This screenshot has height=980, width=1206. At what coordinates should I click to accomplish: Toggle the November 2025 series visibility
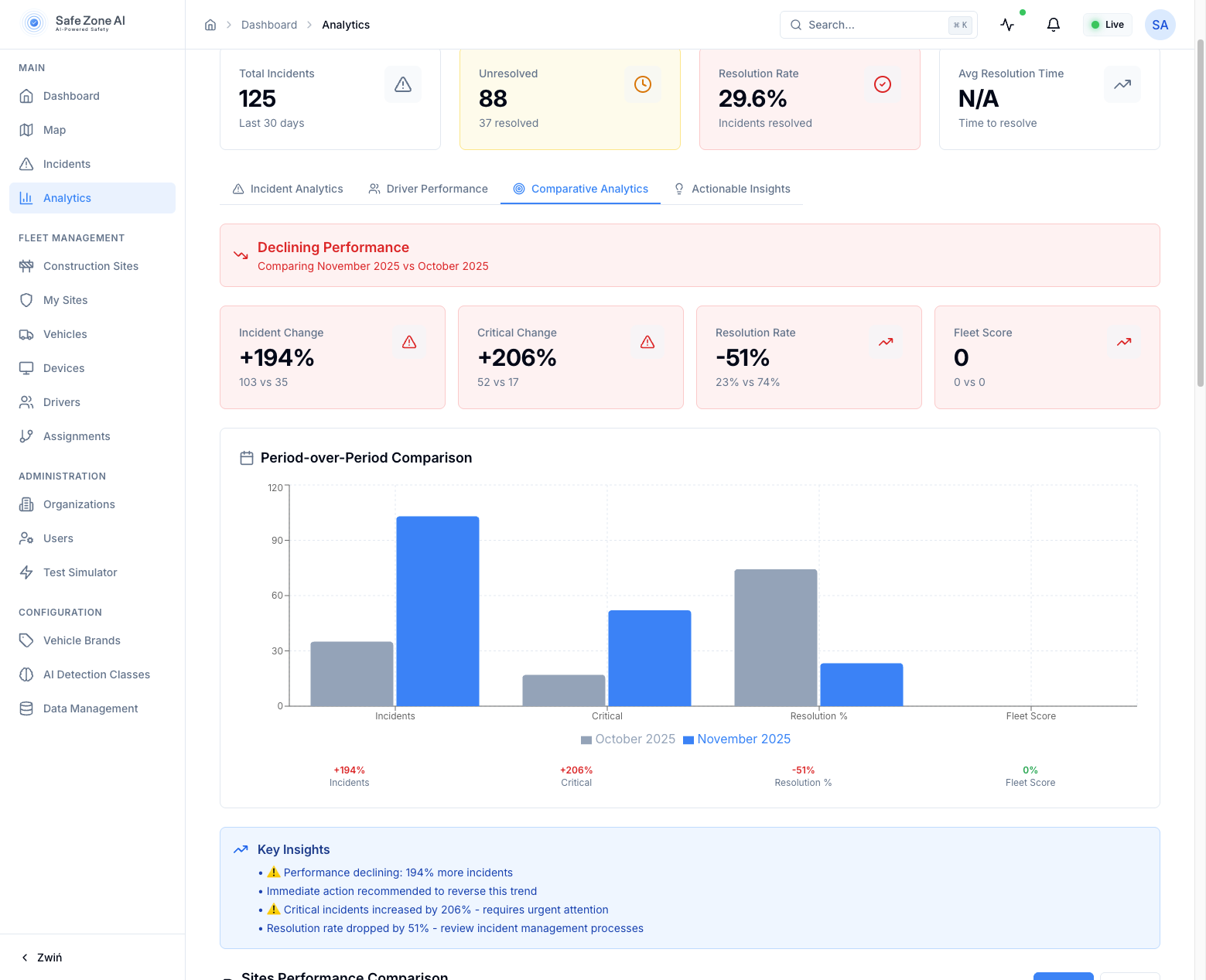pyautogui.click(x=736, y=739)
